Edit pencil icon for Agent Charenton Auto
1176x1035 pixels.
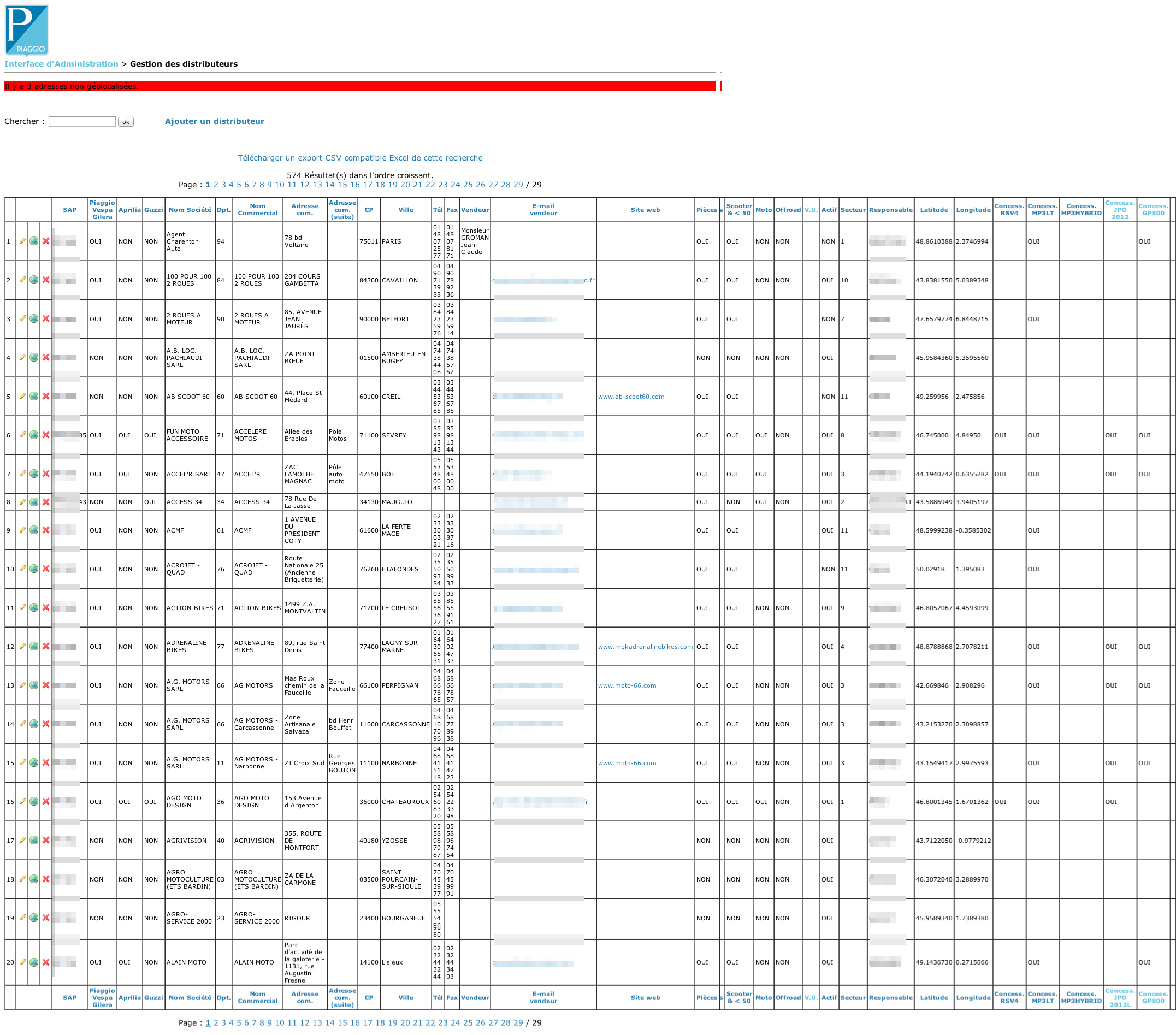pyautogui.click(x=22, y=241)
